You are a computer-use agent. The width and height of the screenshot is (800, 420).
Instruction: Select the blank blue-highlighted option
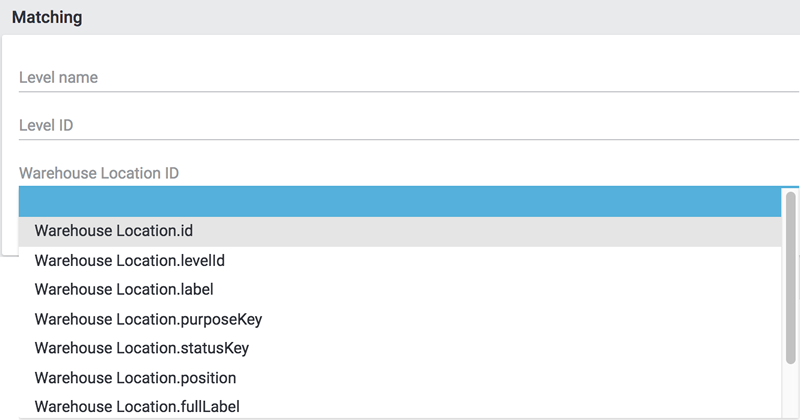tap(400, 202)
